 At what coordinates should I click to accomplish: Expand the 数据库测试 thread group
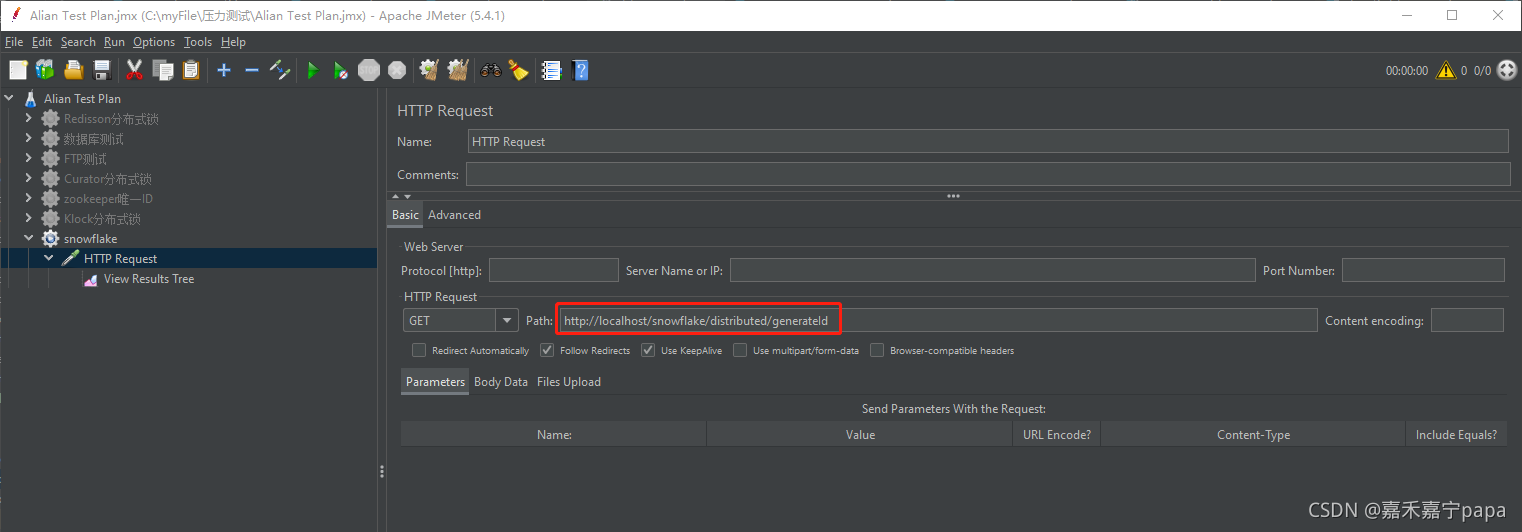29,139
